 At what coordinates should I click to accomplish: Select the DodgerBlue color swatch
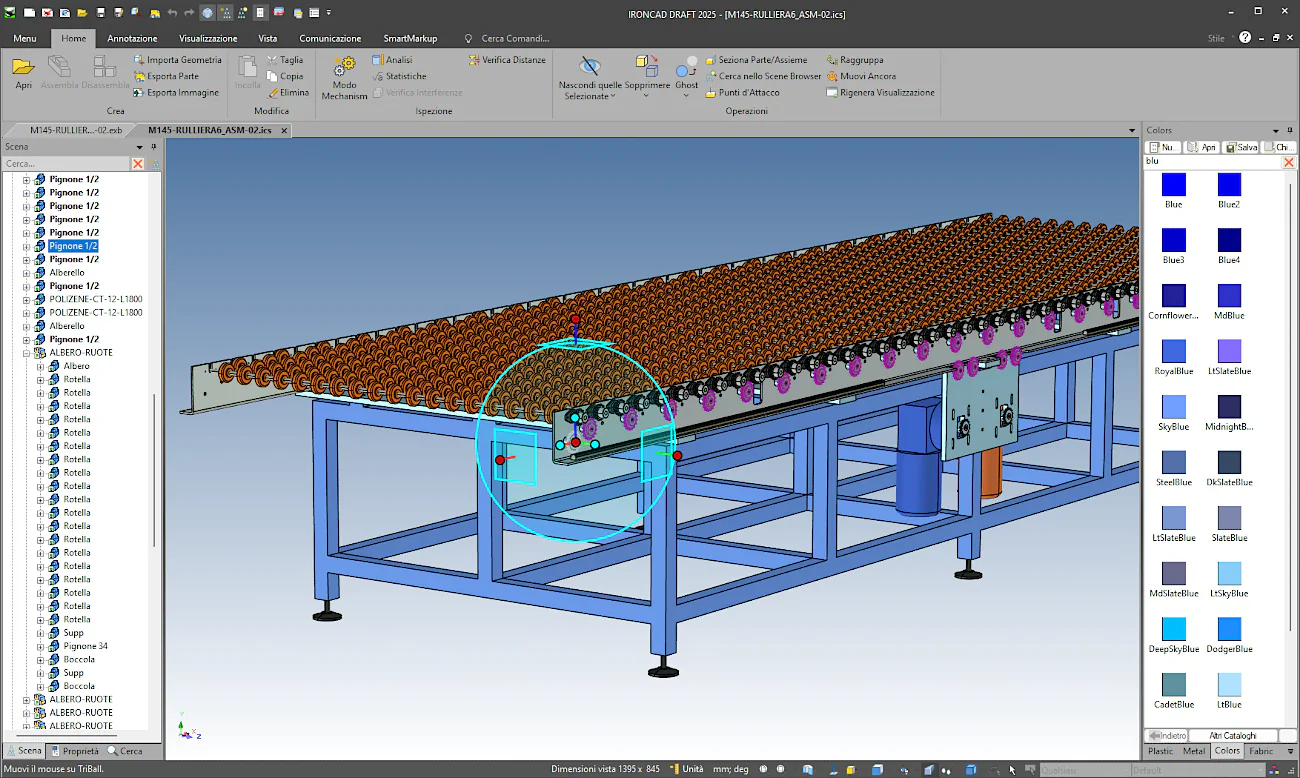click(x=1229, y=630)
